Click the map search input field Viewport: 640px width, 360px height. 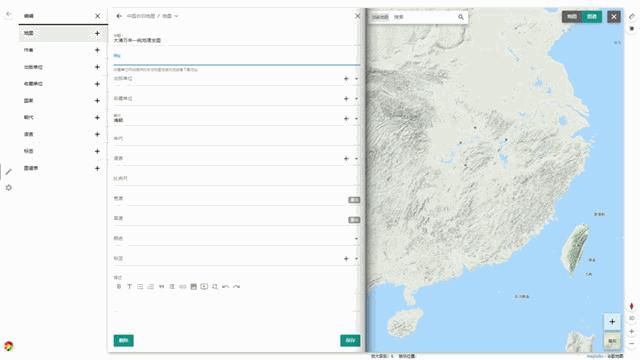tap(424, 17)
